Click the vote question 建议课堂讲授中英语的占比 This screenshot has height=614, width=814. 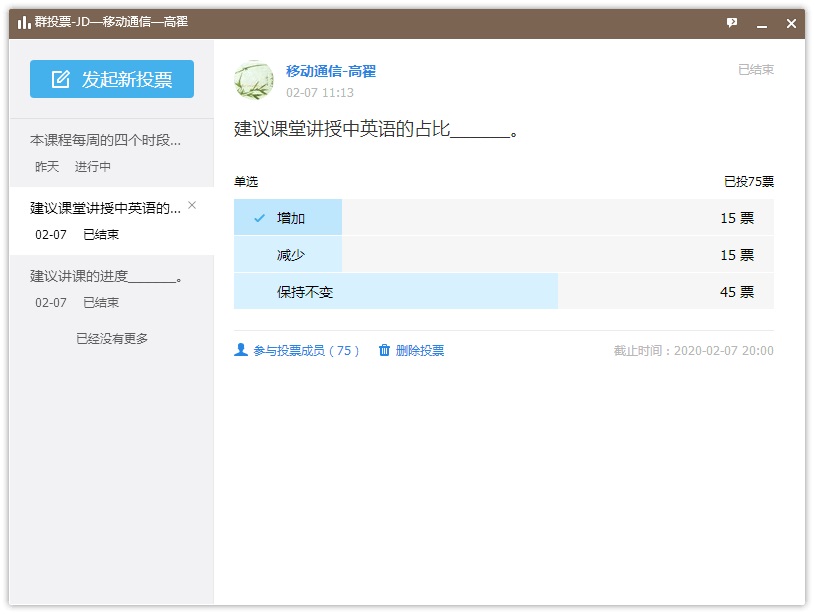(376, 129)
